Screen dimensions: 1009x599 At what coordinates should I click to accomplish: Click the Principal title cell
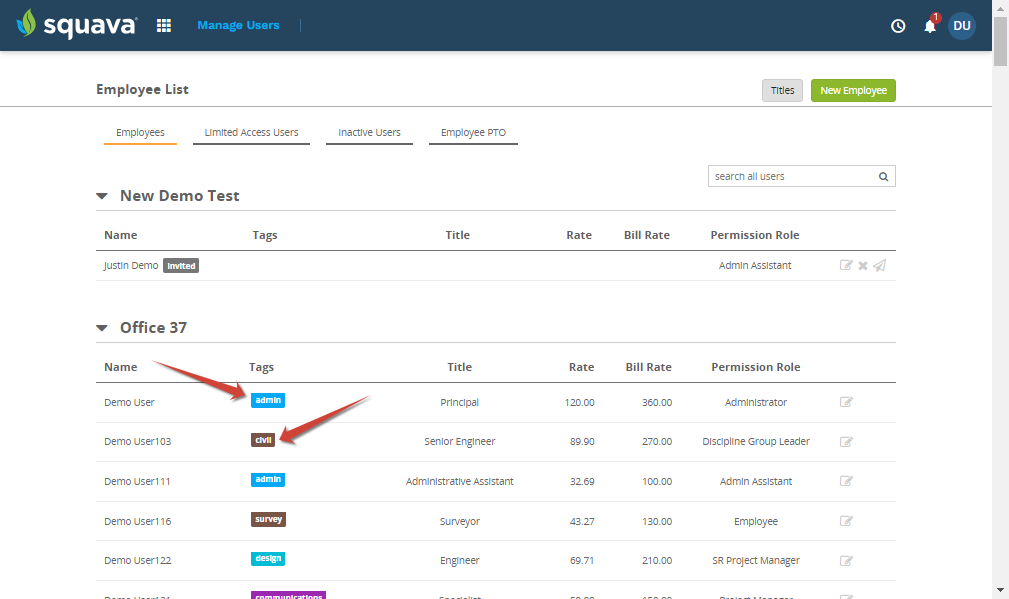click(459, 402)
